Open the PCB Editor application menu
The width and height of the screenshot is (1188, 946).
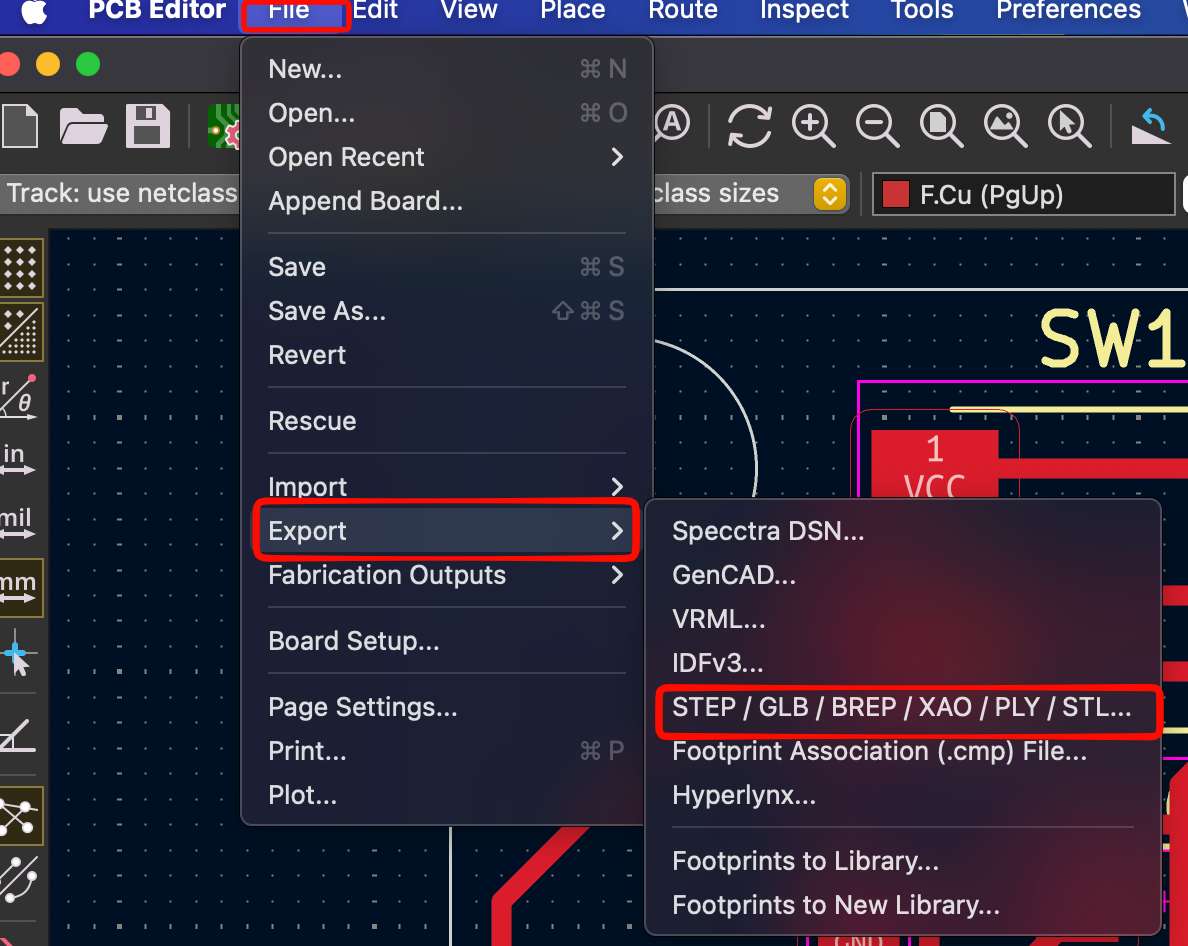157,11
